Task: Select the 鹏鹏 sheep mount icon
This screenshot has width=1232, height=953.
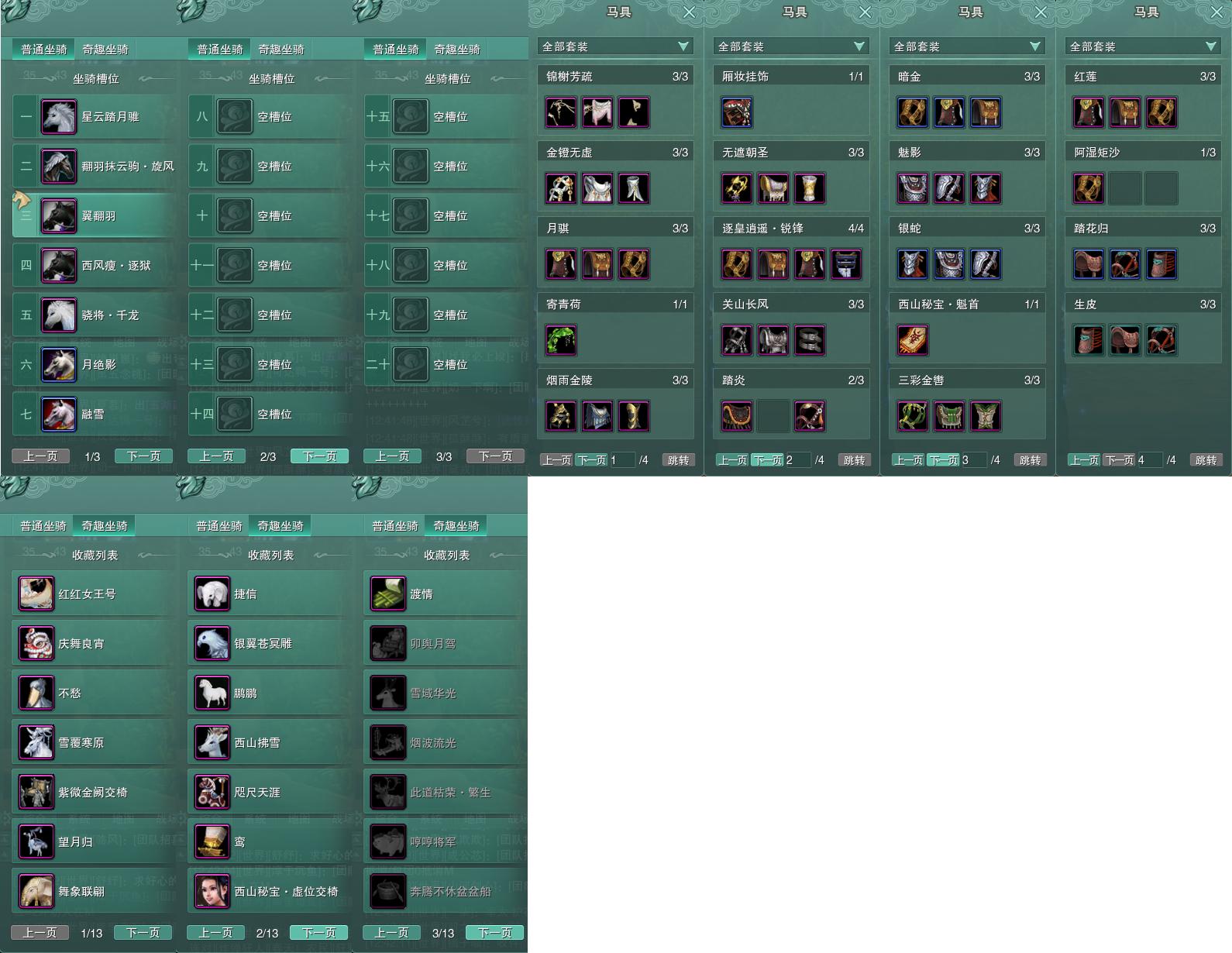Action: click(212, 693)
